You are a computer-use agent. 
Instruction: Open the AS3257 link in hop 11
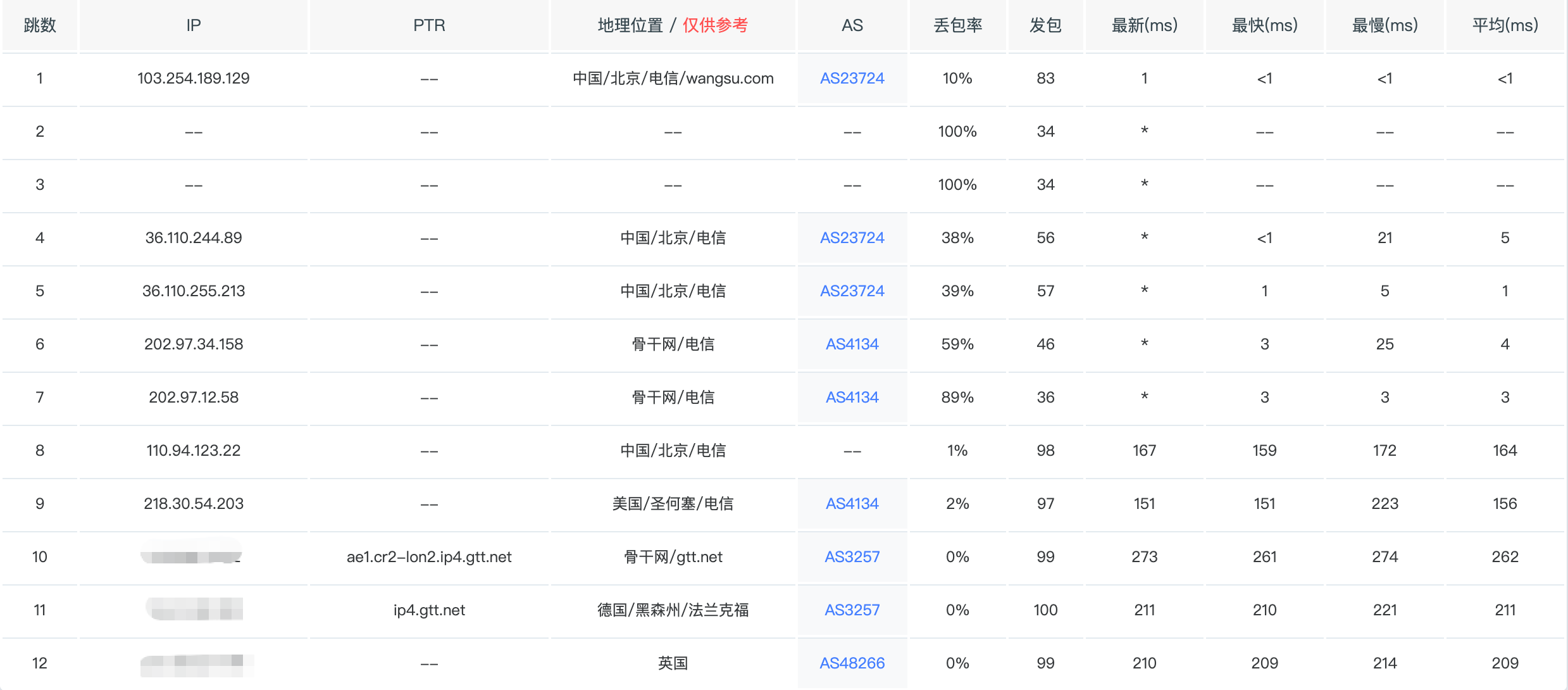(x=852, y=610)
